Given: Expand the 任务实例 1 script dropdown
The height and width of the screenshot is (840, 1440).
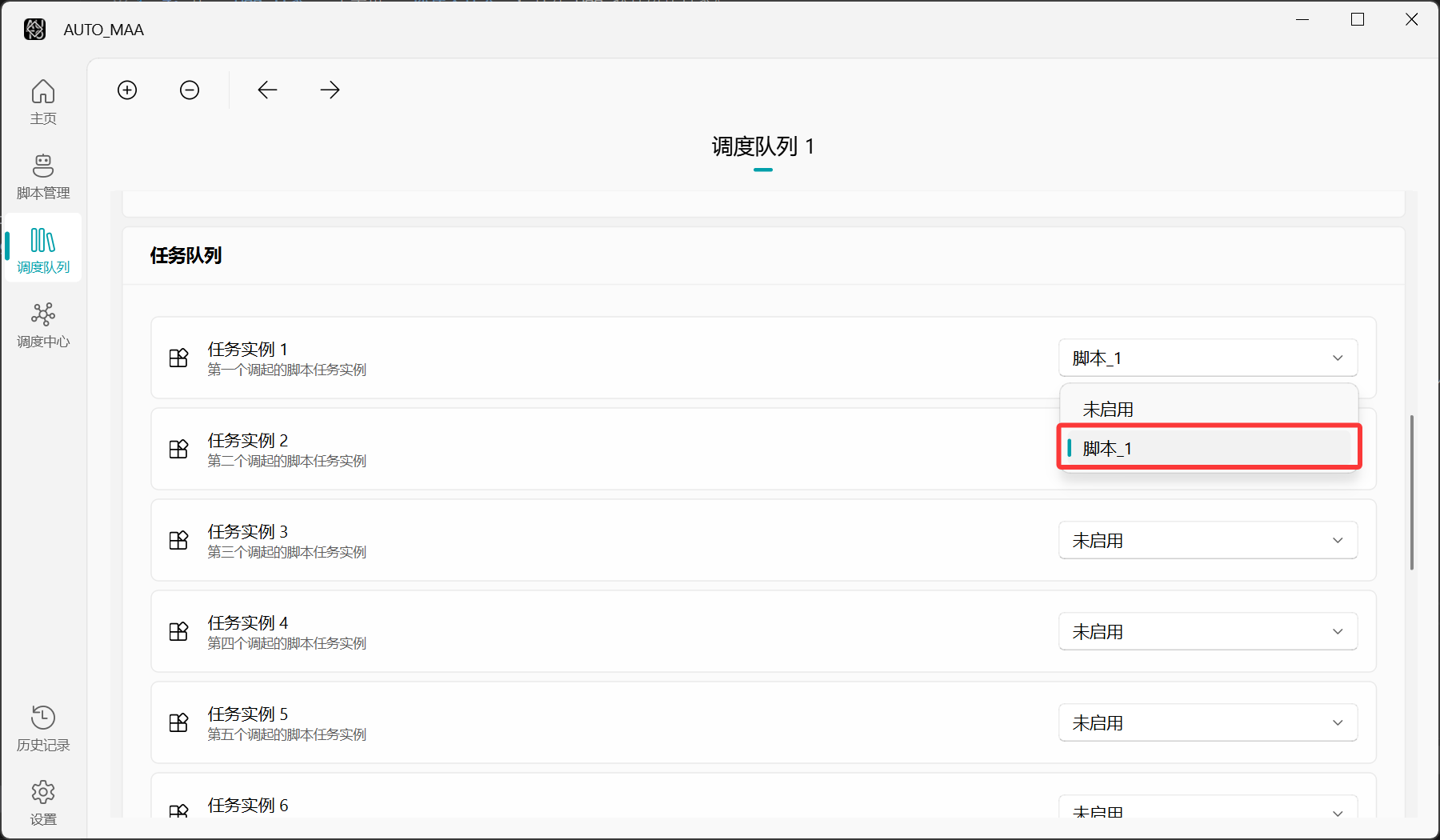Looking at the screenshot, I should [x=1207, y=358].
